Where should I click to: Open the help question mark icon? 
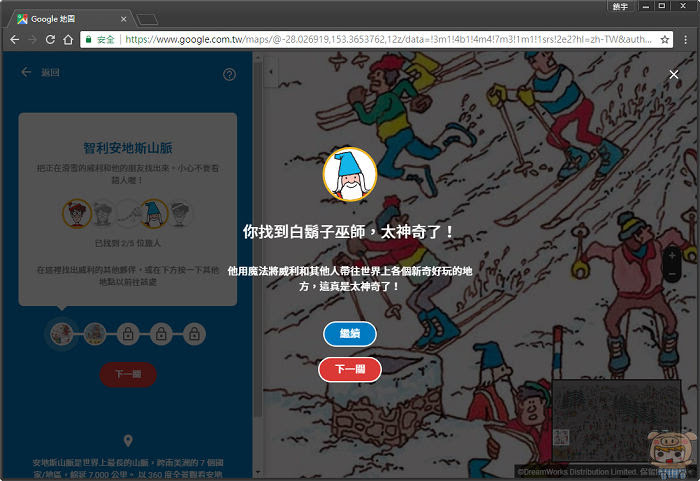(x=229, y=75)
